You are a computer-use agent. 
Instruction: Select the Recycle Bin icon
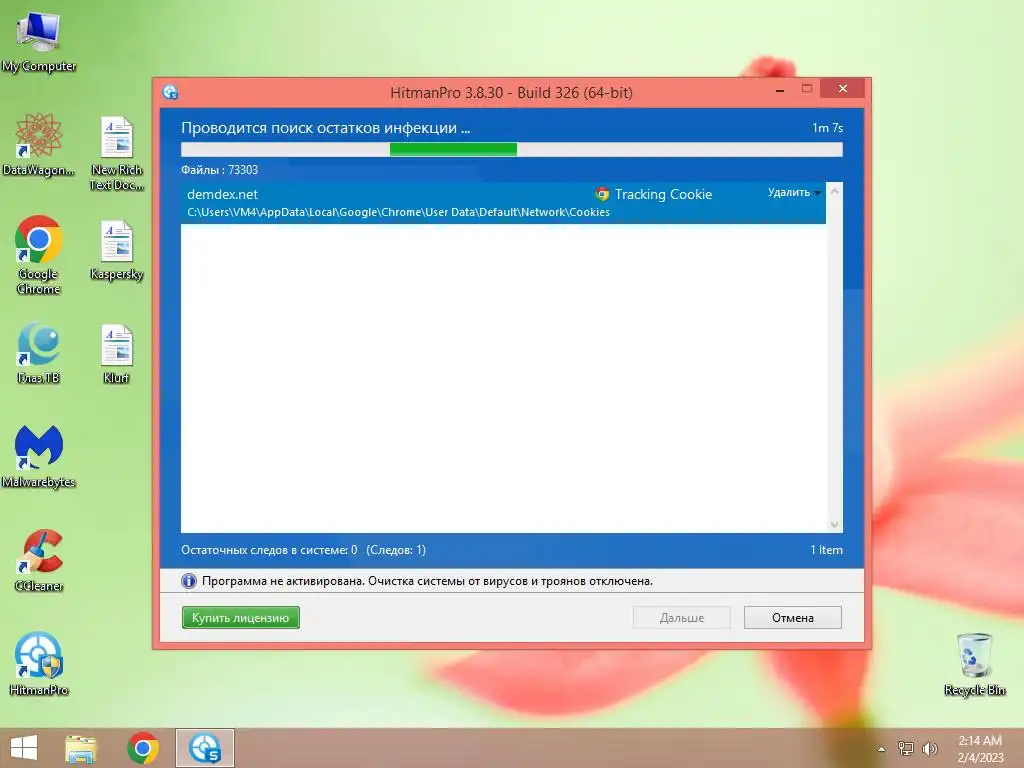[974, 664]
